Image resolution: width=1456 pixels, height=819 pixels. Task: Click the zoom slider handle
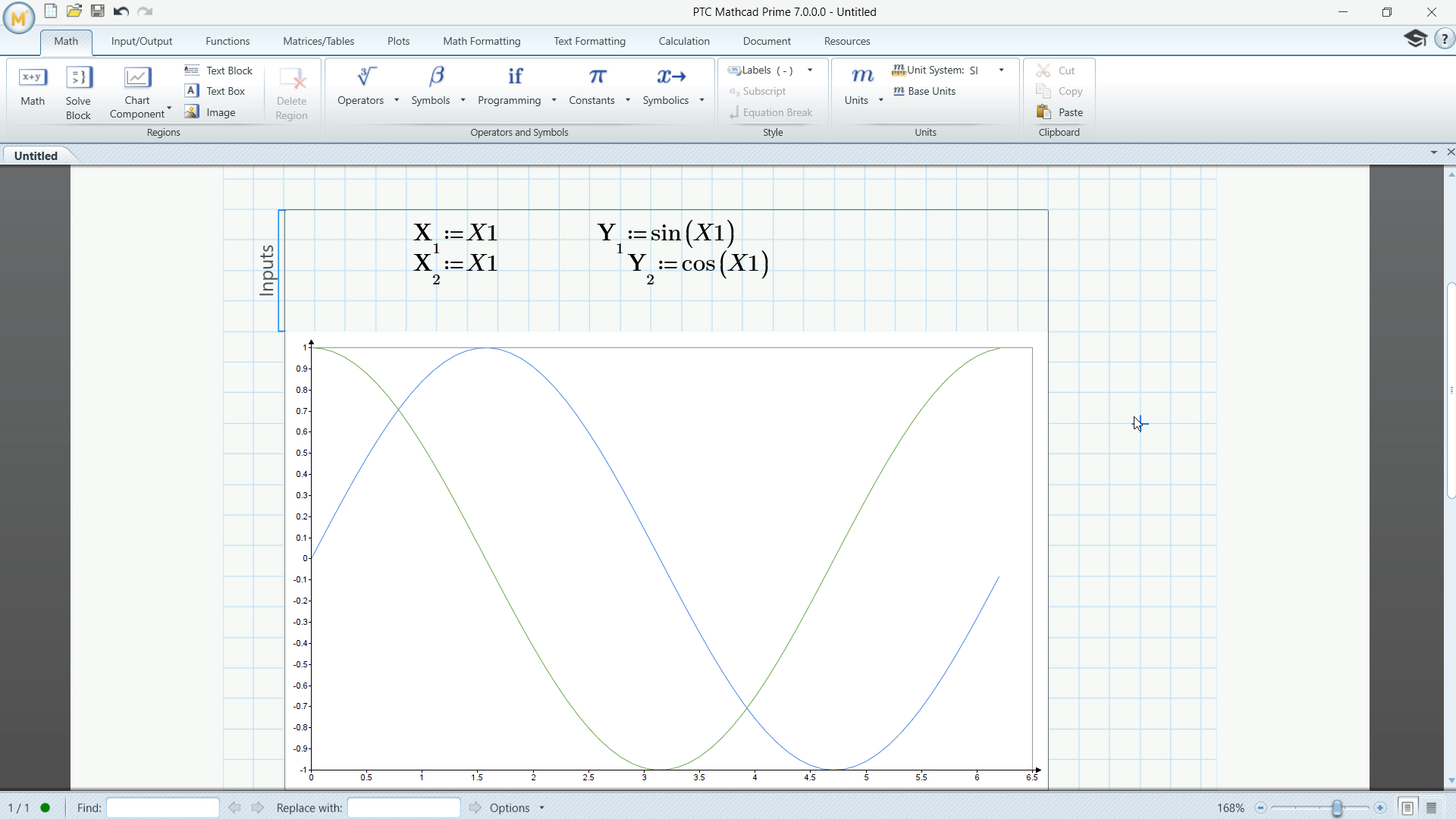[1337, 808]
